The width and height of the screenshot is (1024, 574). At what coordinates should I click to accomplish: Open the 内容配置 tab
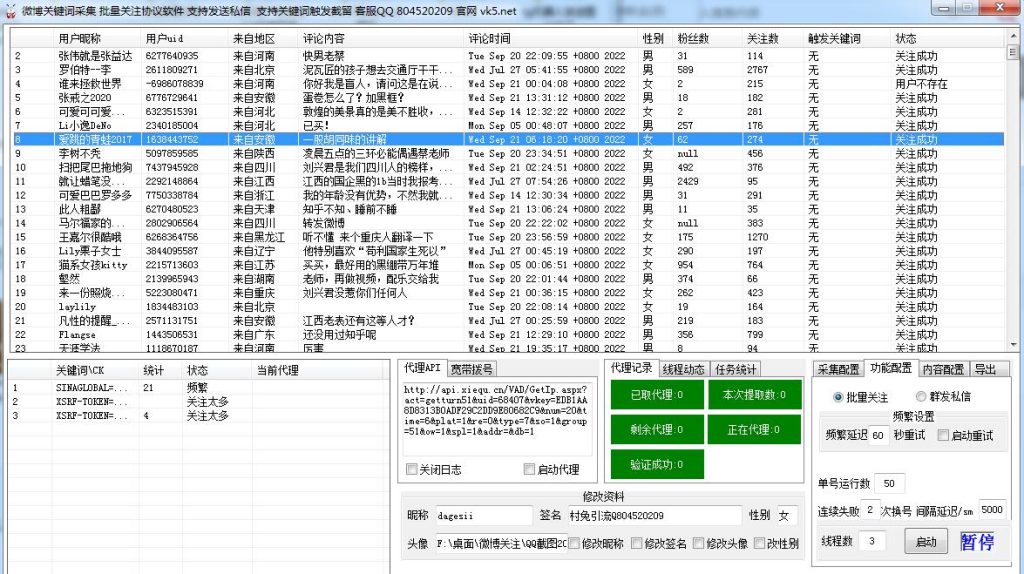point(941,369)
